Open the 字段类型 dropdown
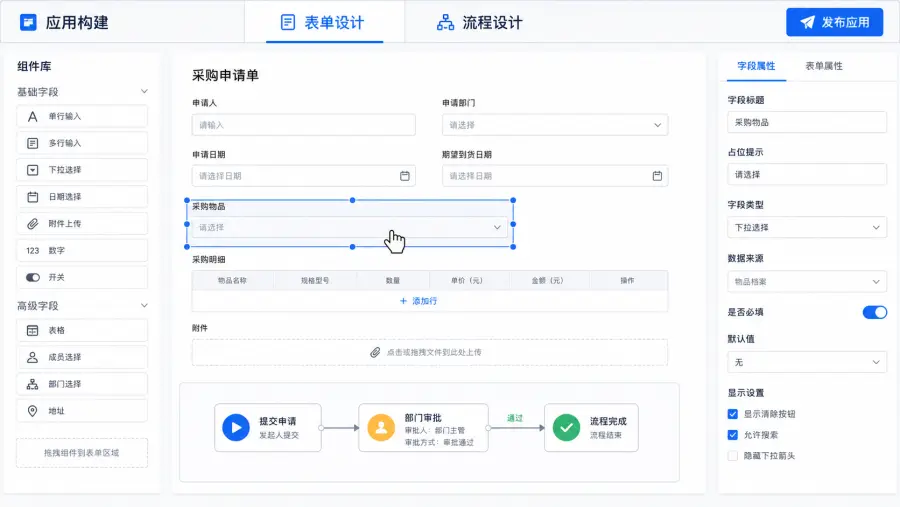Image resolution: width=900 pixels, height=507 pixels. [807, 227]
